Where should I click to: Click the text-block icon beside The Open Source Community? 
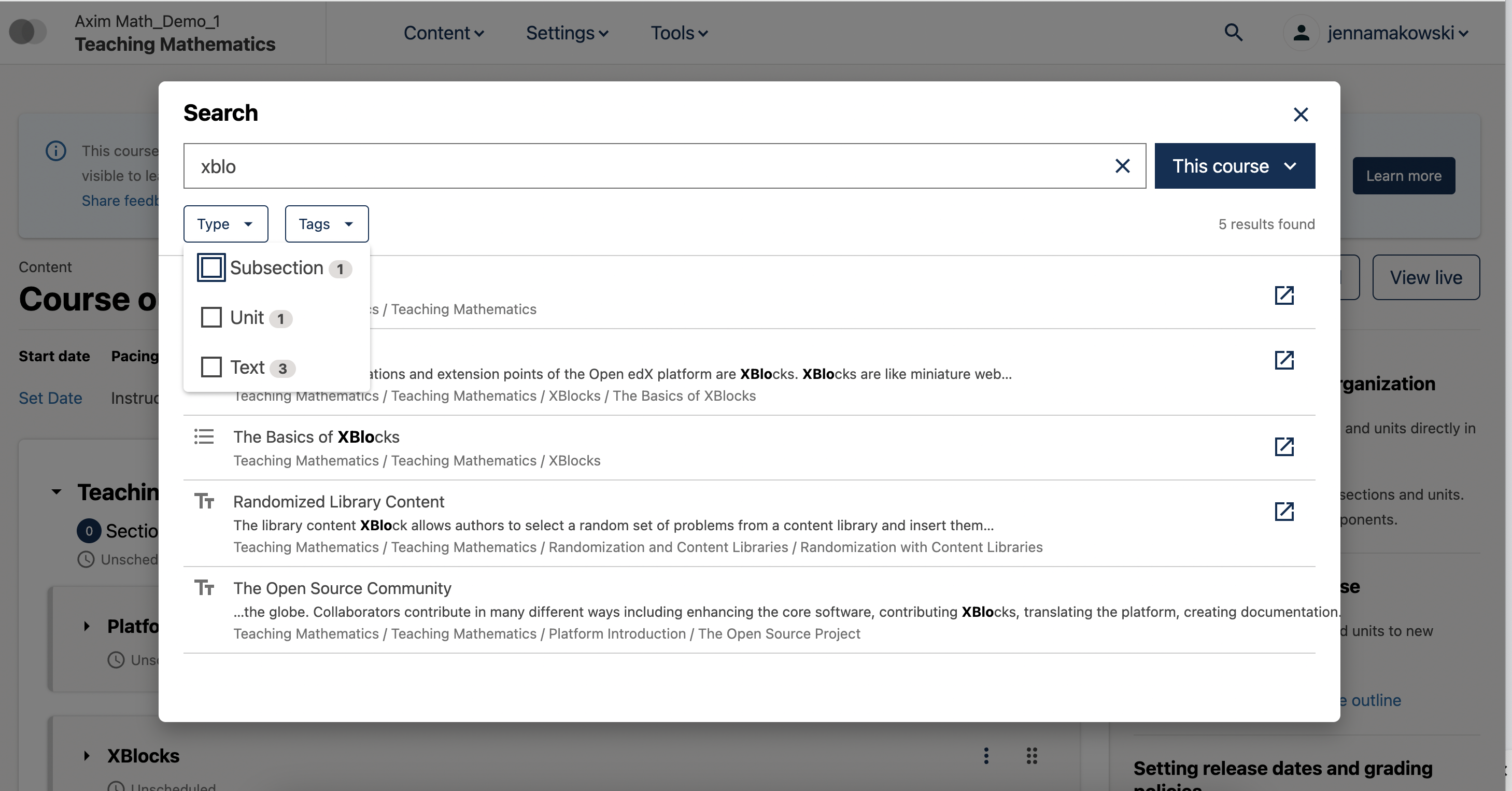coord(204,587)
